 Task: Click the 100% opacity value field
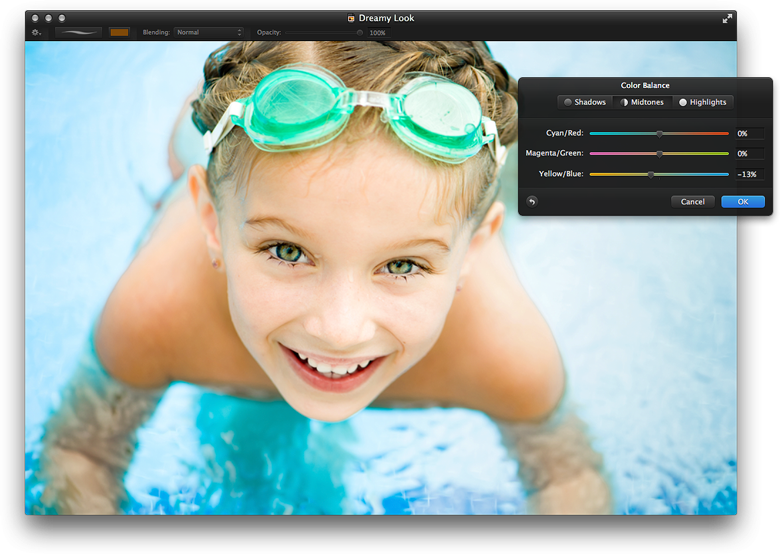click(x=378, y=33)
